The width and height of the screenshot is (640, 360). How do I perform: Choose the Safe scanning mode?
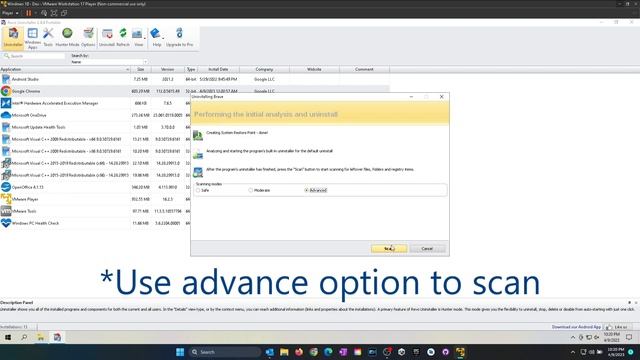(x=202, y=191)
